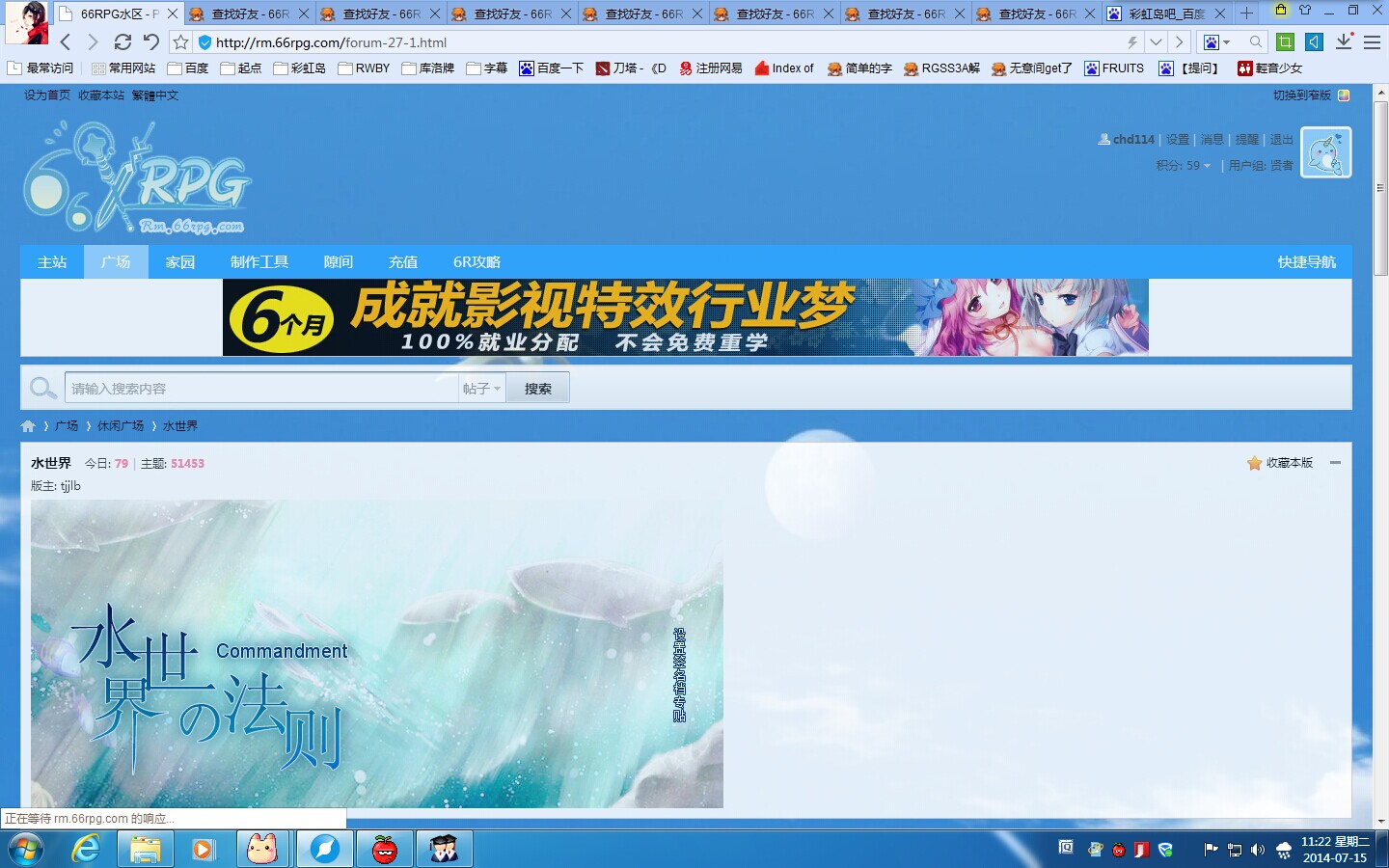Open the browser hamburger menu

[x=1372, y=42]
